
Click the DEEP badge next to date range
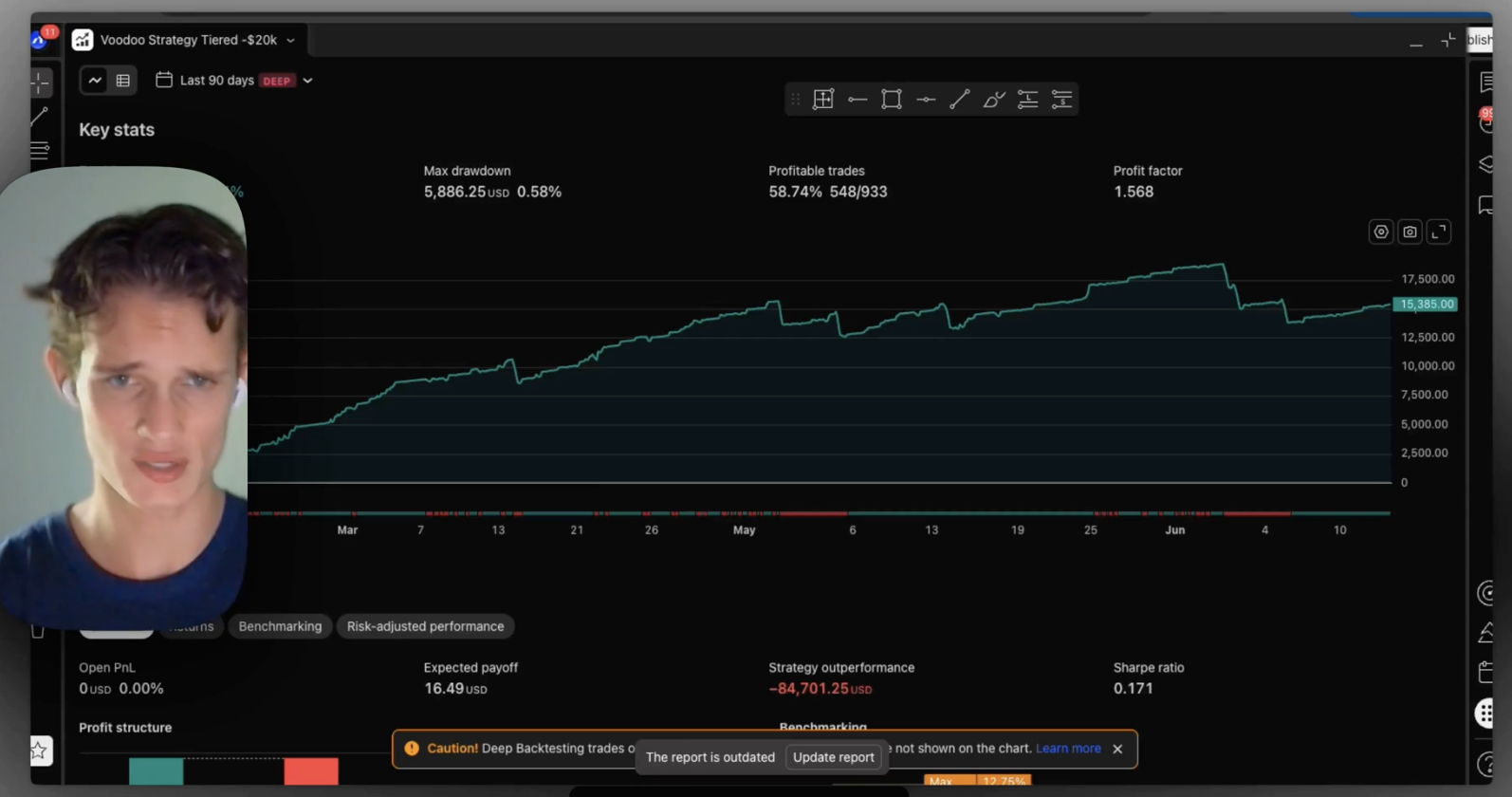point(277,81)
